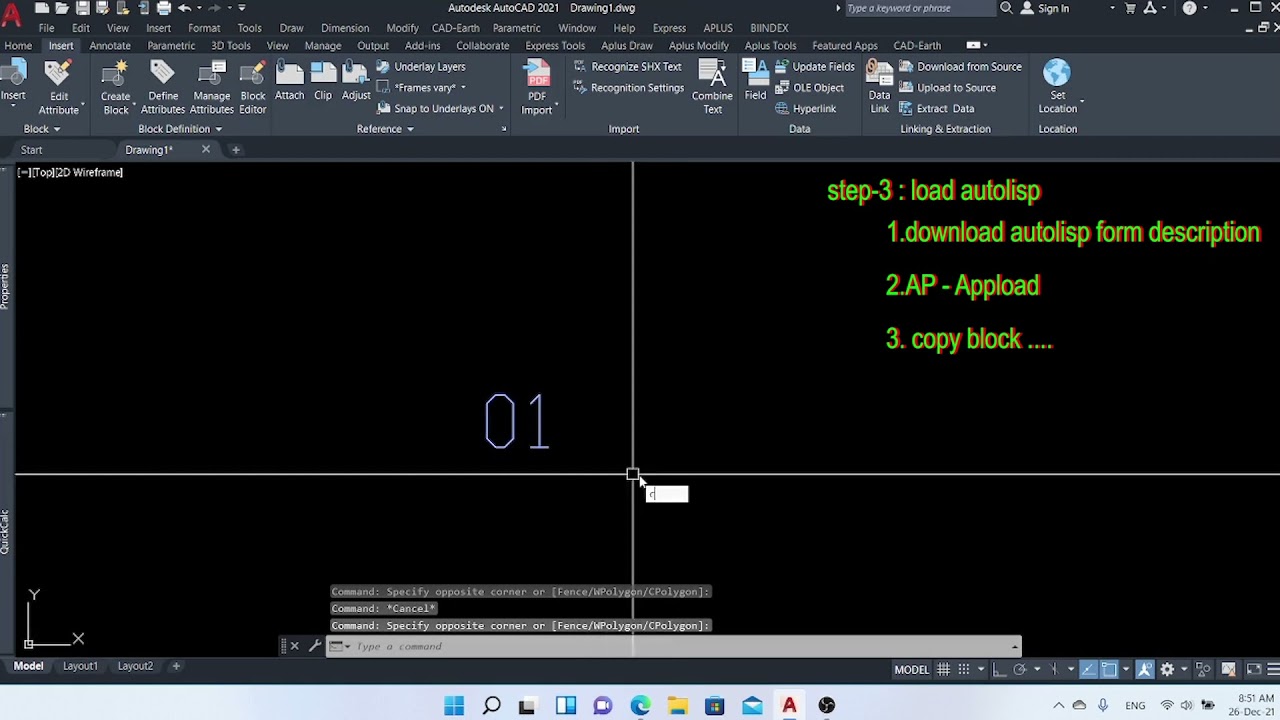Switch to the Annotate ribbon tab
The image size is (1280, 720).
tap(110, 46)
